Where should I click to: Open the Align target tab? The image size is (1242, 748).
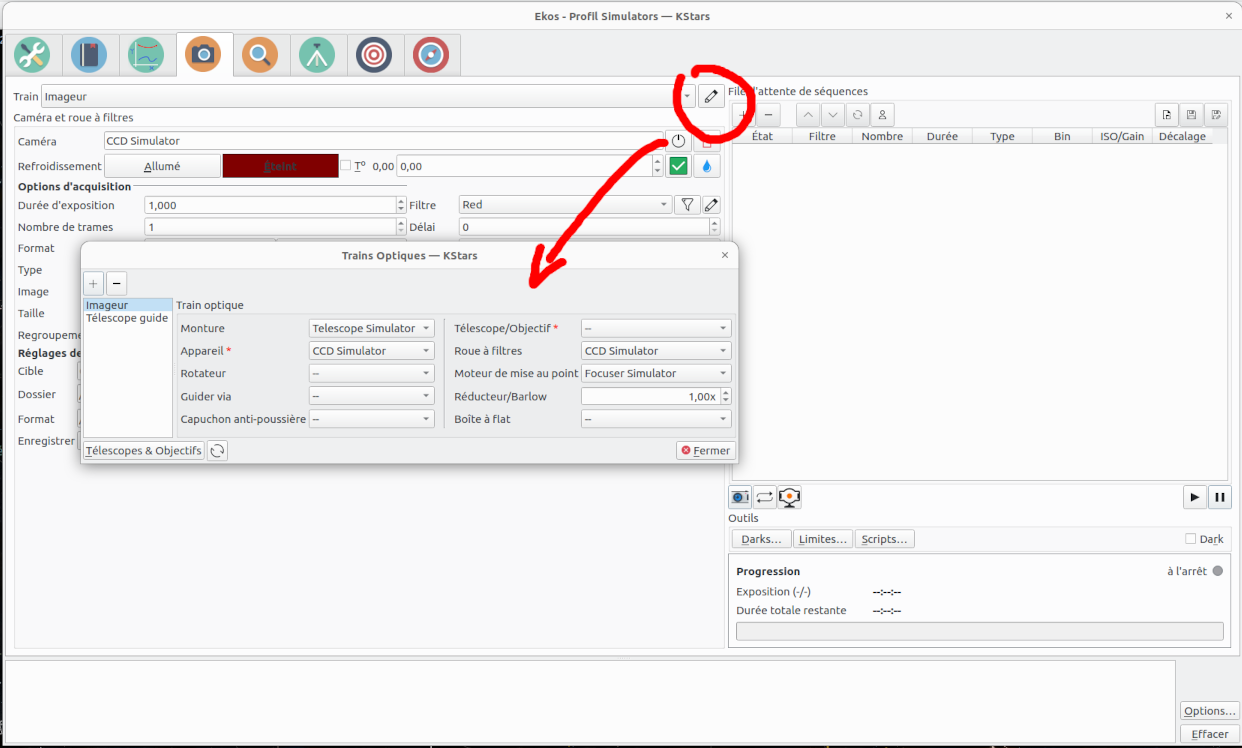(x=375, y=55)
